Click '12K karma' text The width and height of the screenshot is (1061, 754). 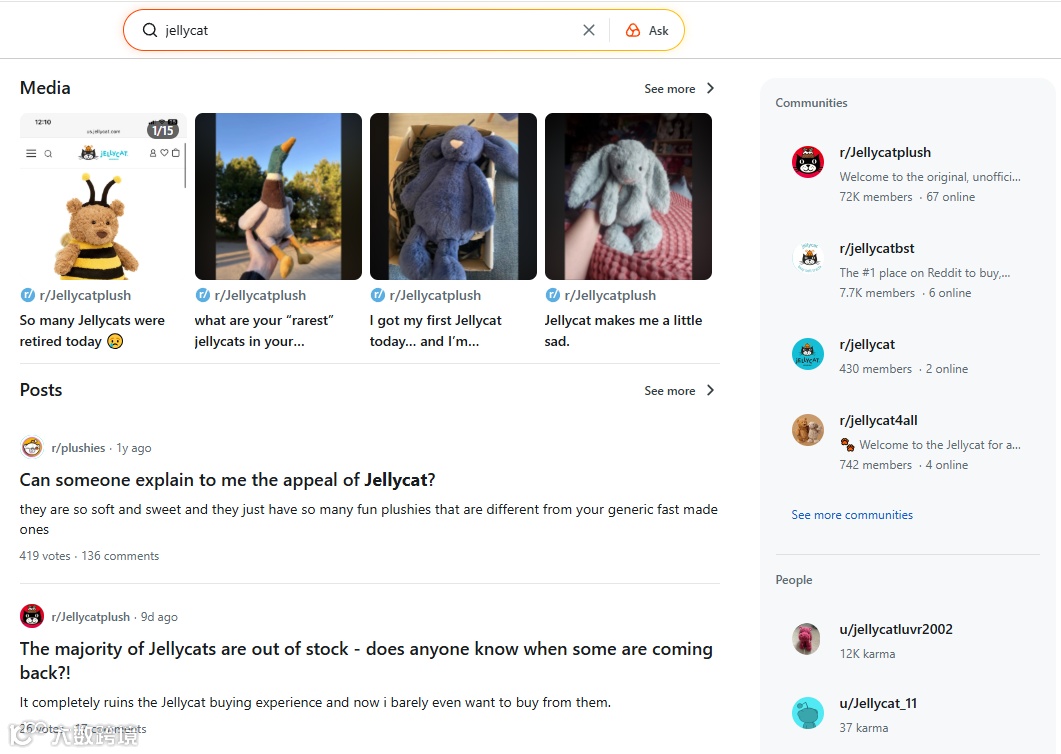867,654
